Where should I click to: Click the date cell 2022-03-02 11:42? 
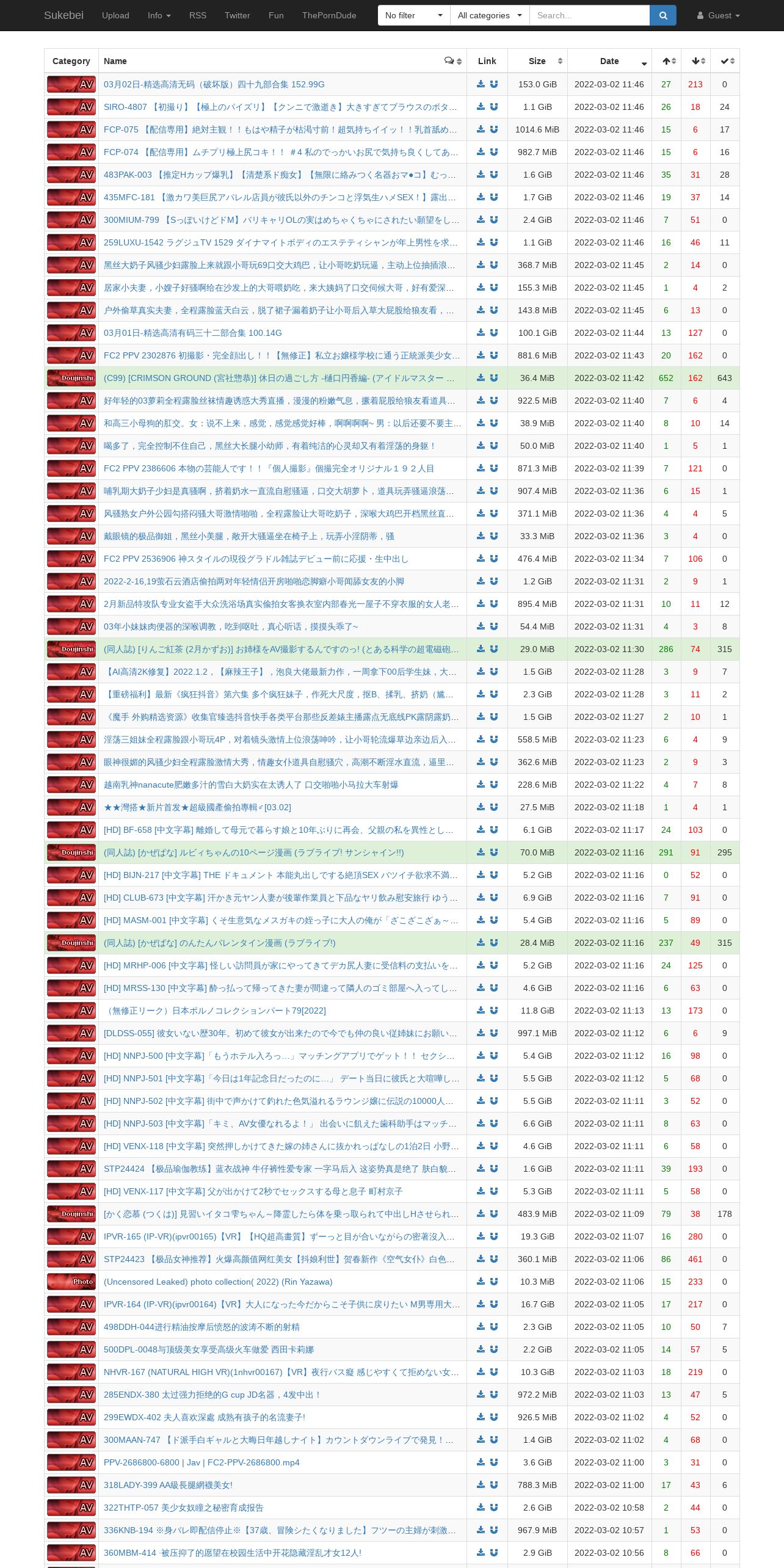click(x=609, y=378)
